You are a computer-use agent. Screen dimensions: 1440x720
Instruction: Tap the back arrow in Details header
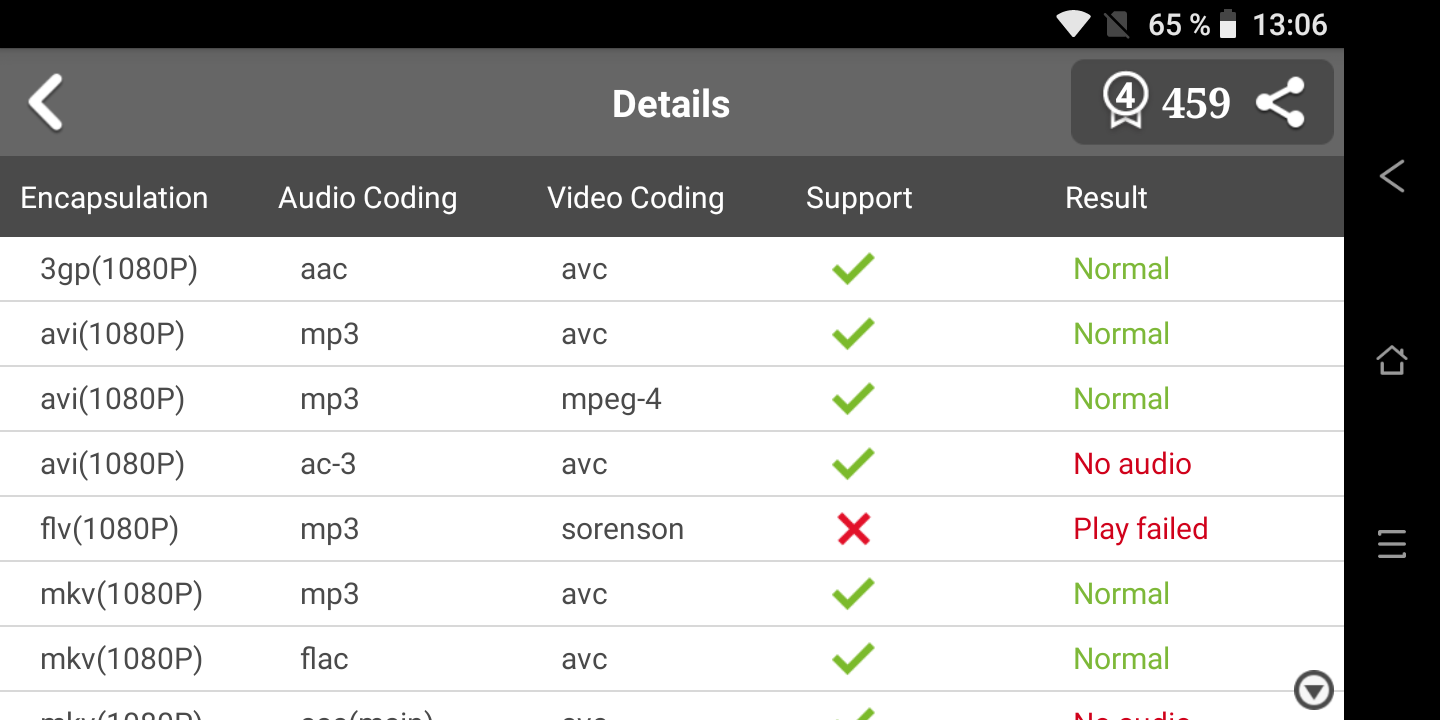[x=46, y=102]
